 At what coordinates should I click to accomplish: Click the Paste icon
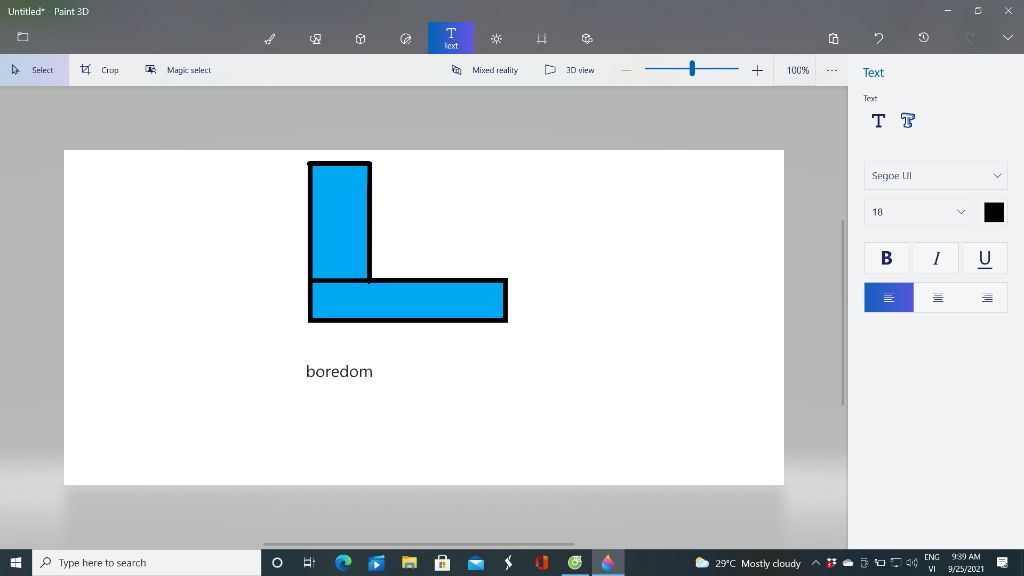click(833, 38)
